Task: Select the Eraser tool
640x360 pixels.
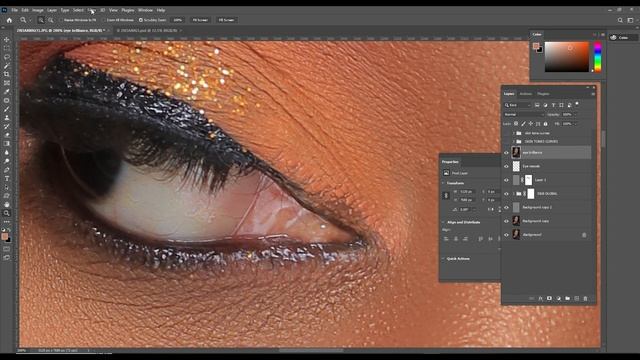Action: click(x=7, y=135)
